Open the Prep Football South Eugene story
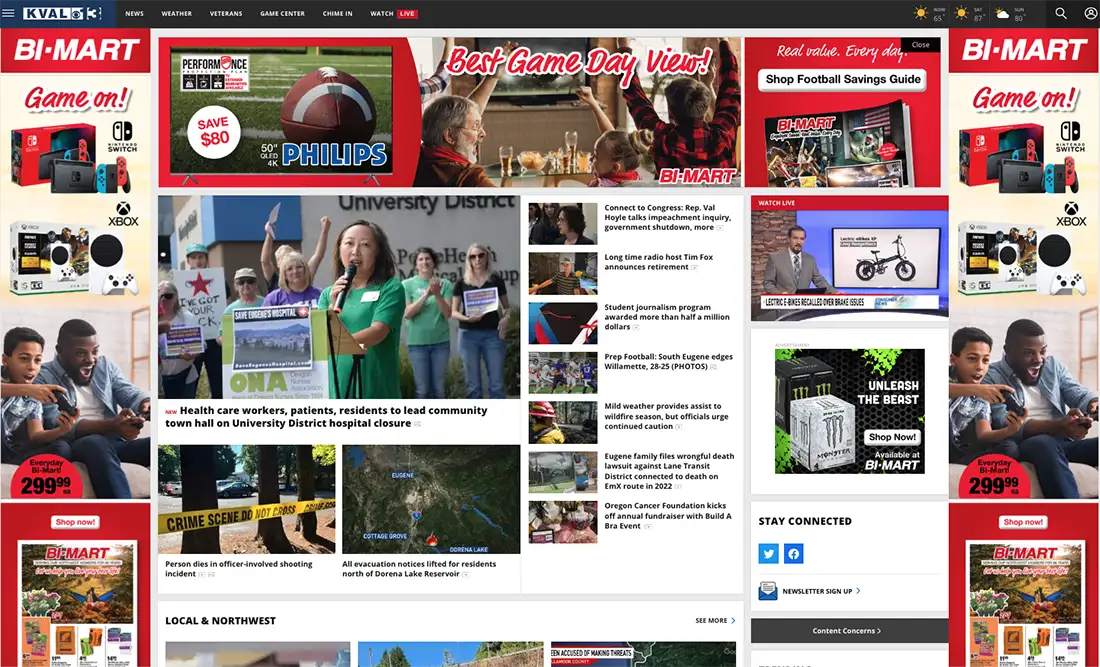 (x=668, y=361)
